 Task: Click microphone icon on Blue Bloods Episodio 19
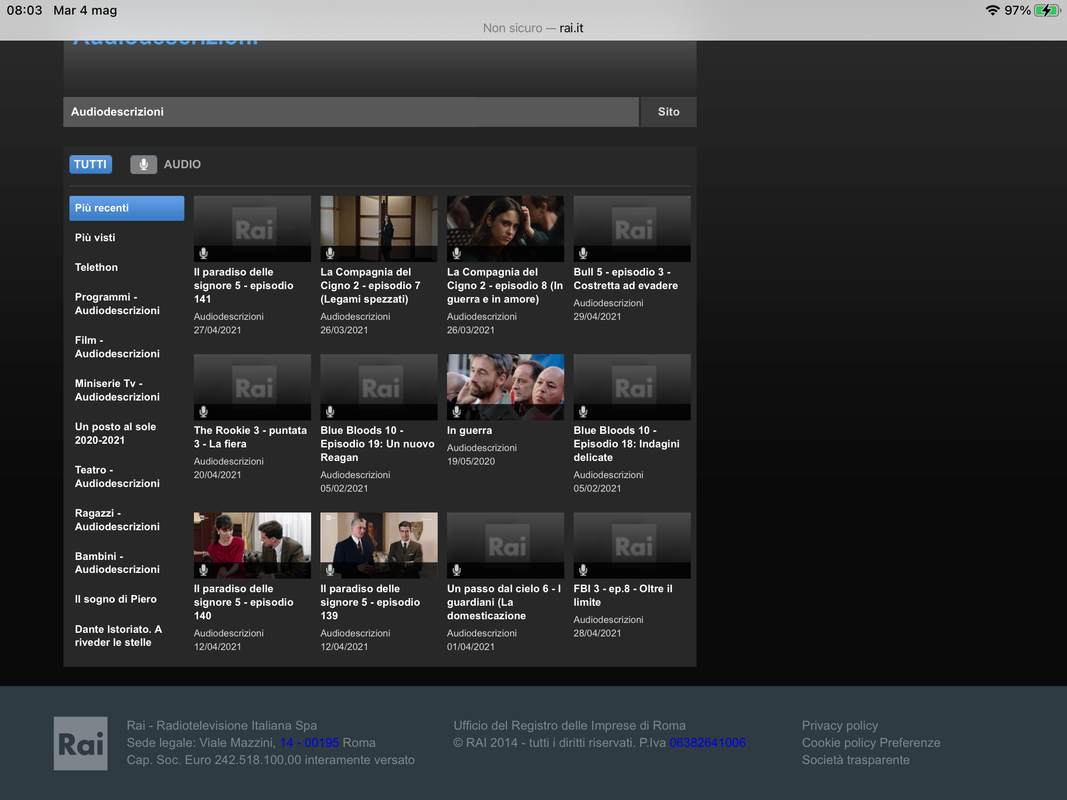pyautogui.click(x=330, y=412)
